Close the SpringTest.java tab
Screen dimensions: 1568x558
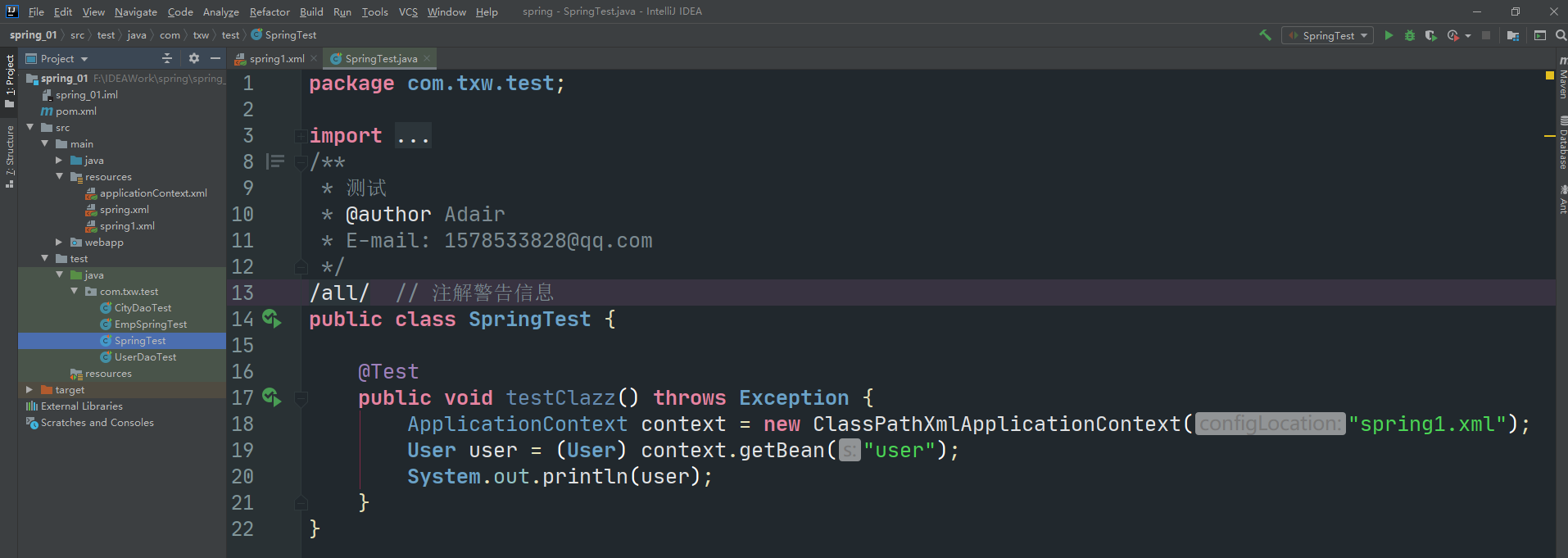pyautogui.click(x=427, y=58)
